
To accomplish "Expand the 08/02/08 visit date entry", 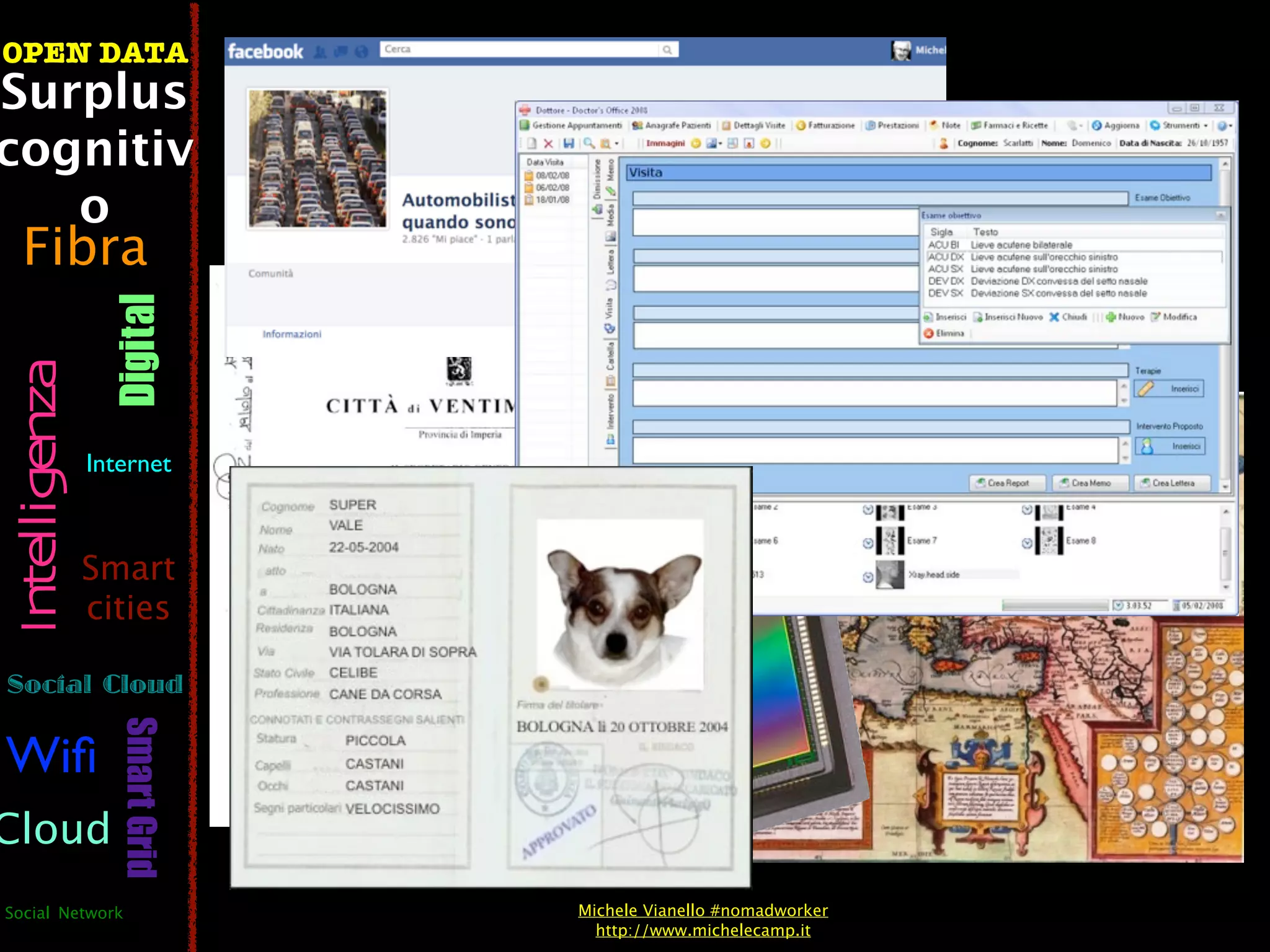I will coord(552,175).
